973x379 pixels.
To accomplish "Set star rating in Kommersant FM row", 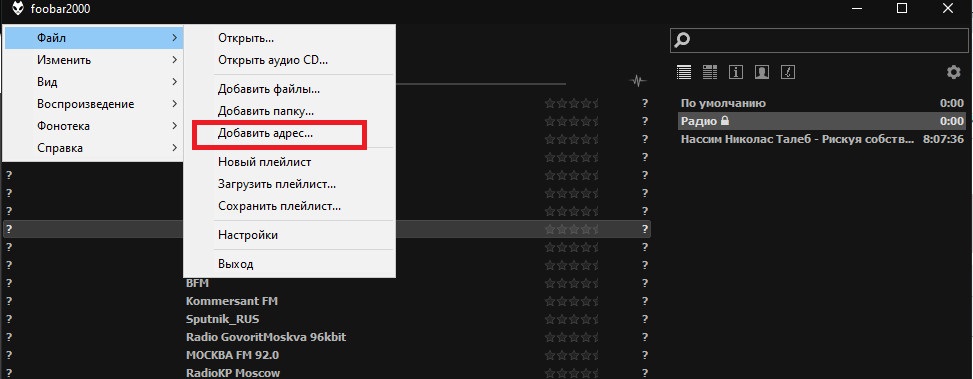I will [572, 301].
